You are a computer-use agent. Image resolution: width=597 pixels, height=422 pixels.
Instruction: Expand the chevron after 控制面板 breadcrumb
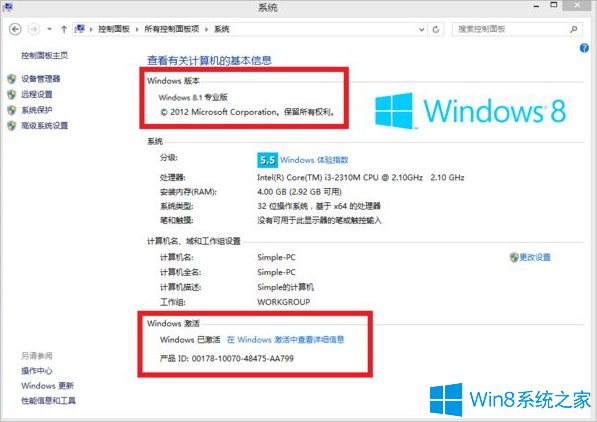[137, 29]
